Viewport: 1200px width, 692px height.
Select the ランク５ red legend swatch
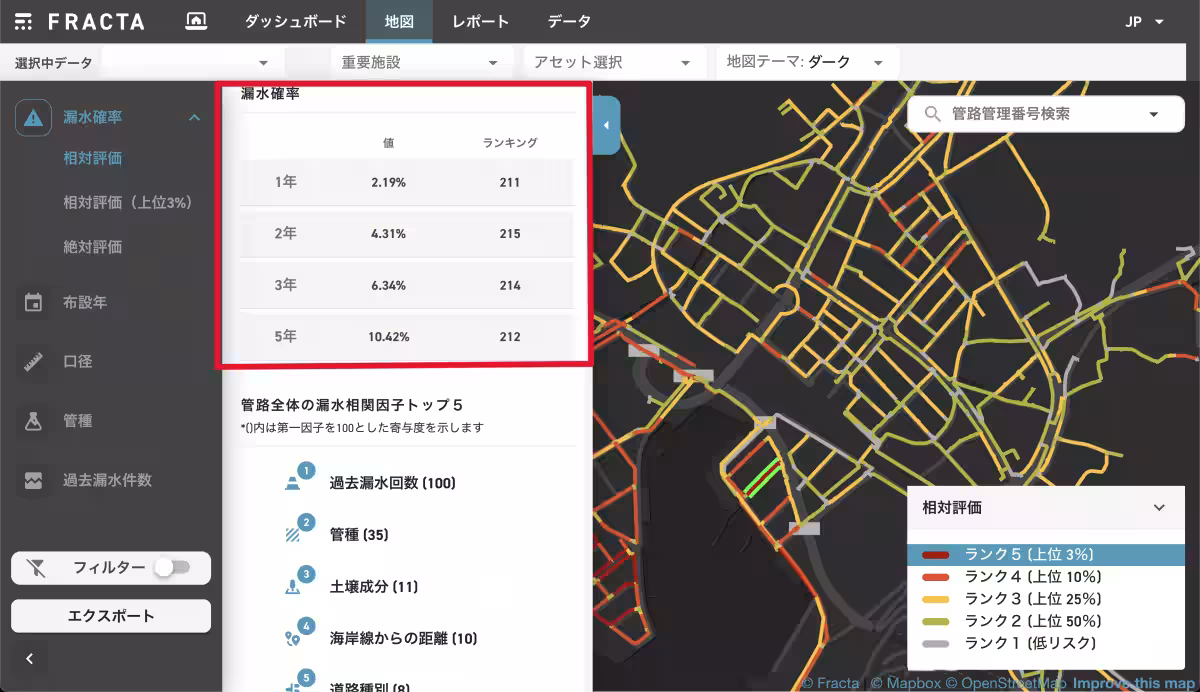(x=935, y=555)
